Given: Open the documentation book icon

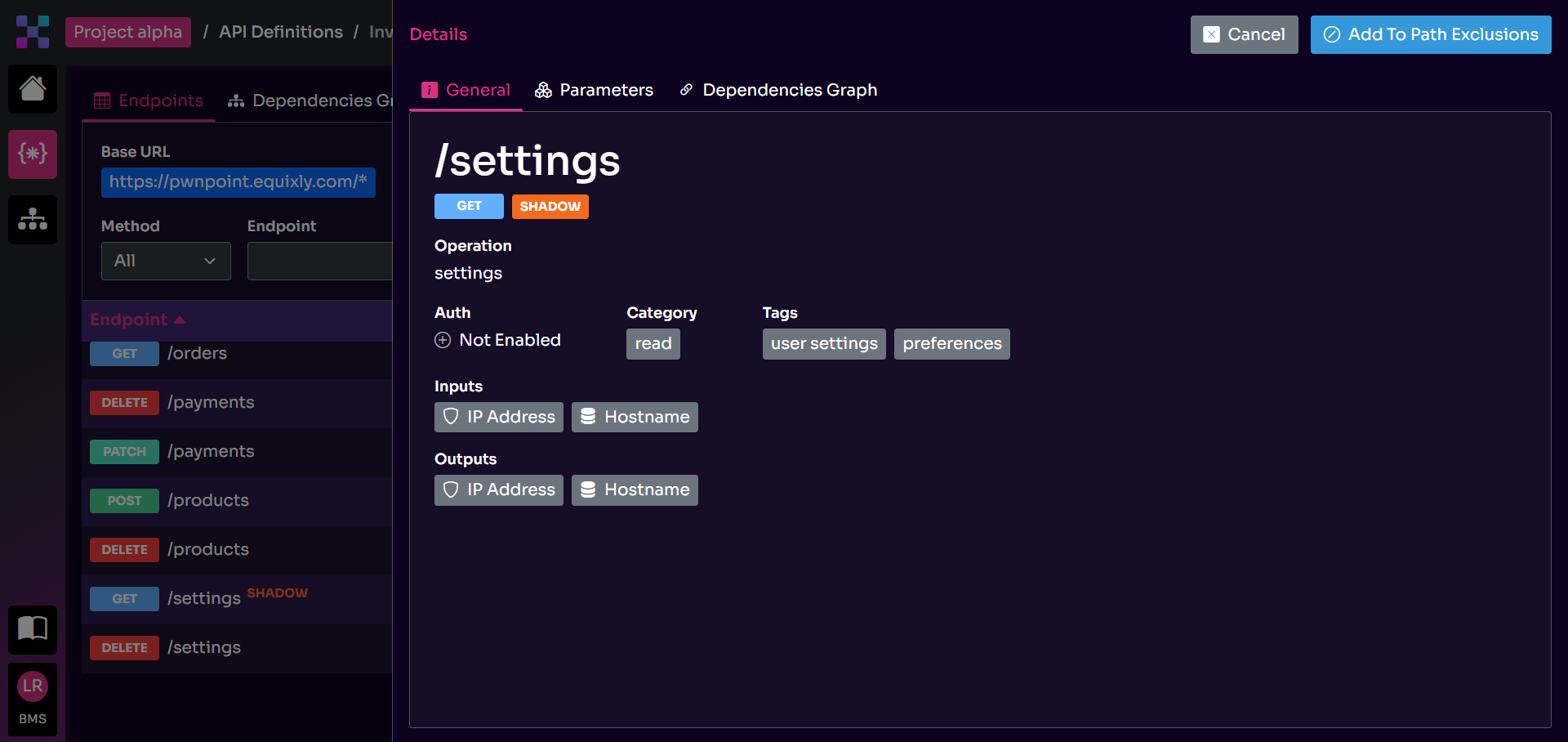Looking at the screenshot, I should [33, 628].
